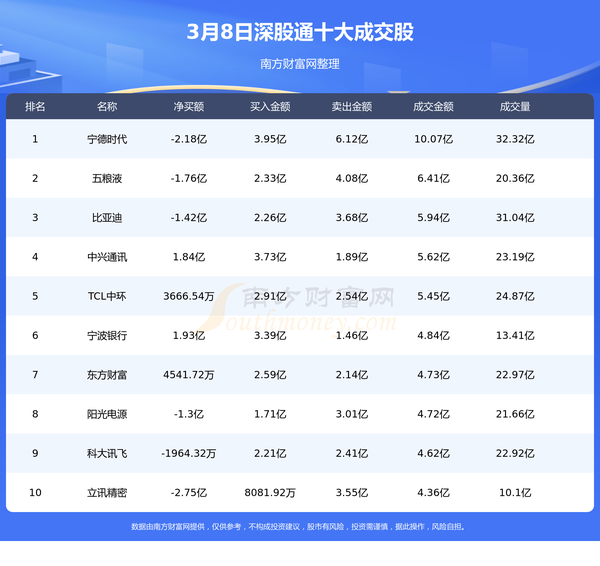Click buy amount 3.73亿

pos(270,257)
